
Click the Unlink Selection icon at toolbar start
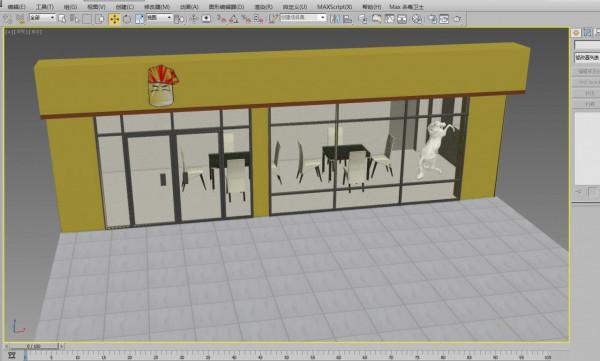click(8, 18)
